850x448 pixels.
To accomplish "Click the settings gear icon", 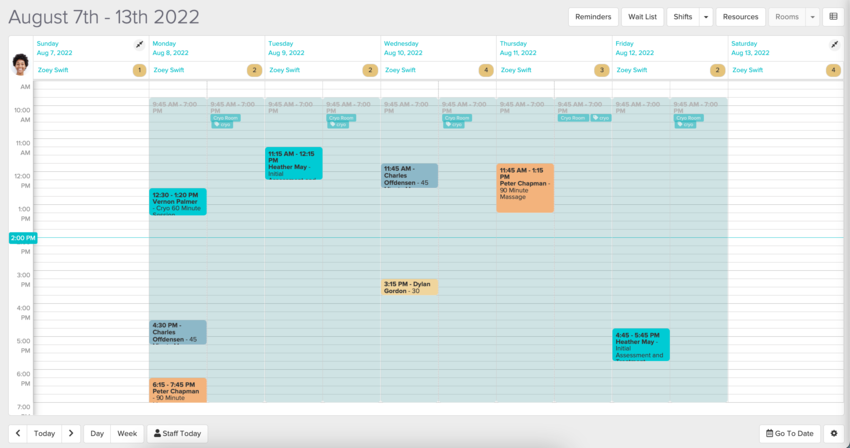I will [x=833, y=433].
